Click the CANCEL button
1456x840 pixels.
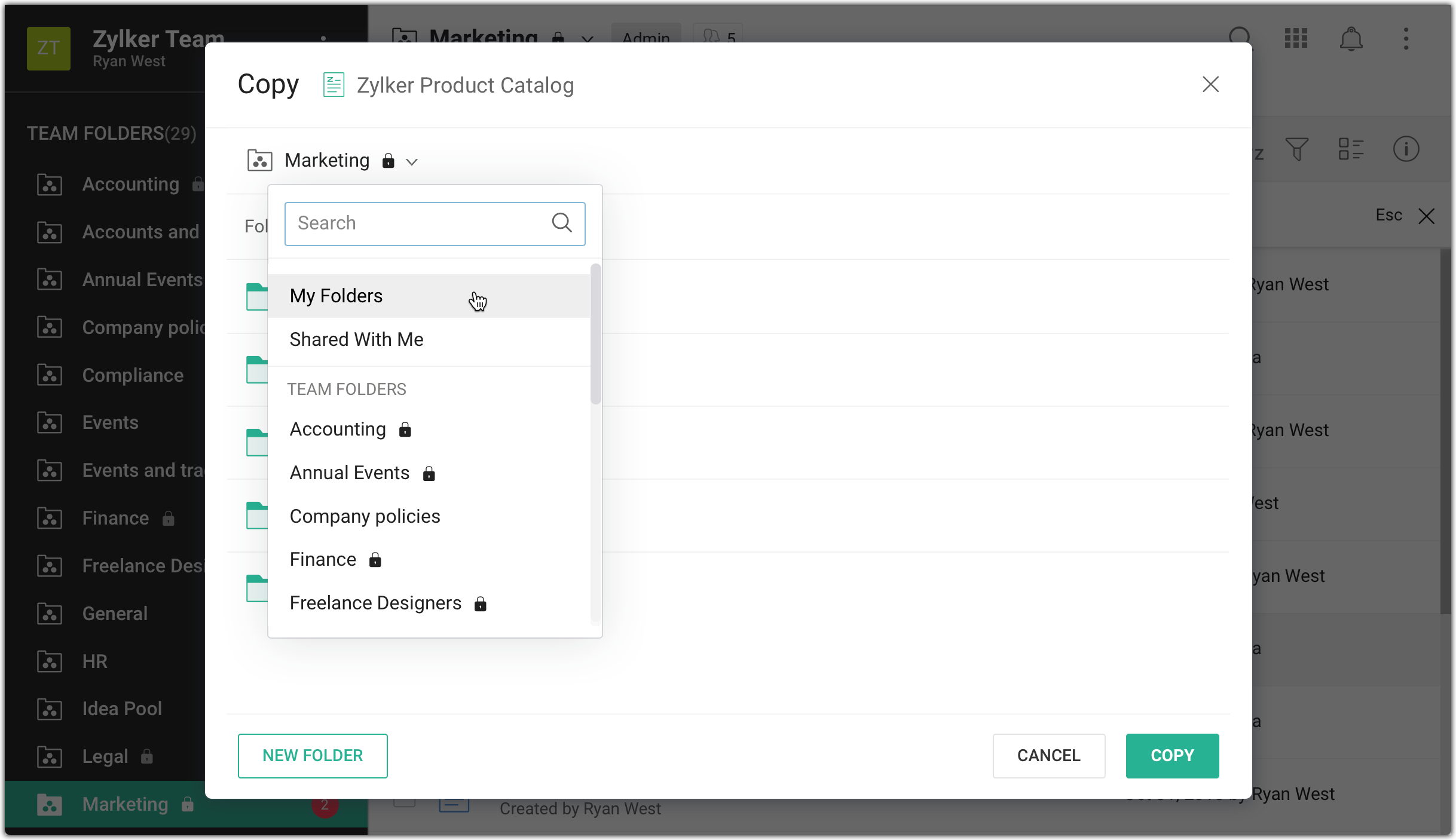[1048, 755]
